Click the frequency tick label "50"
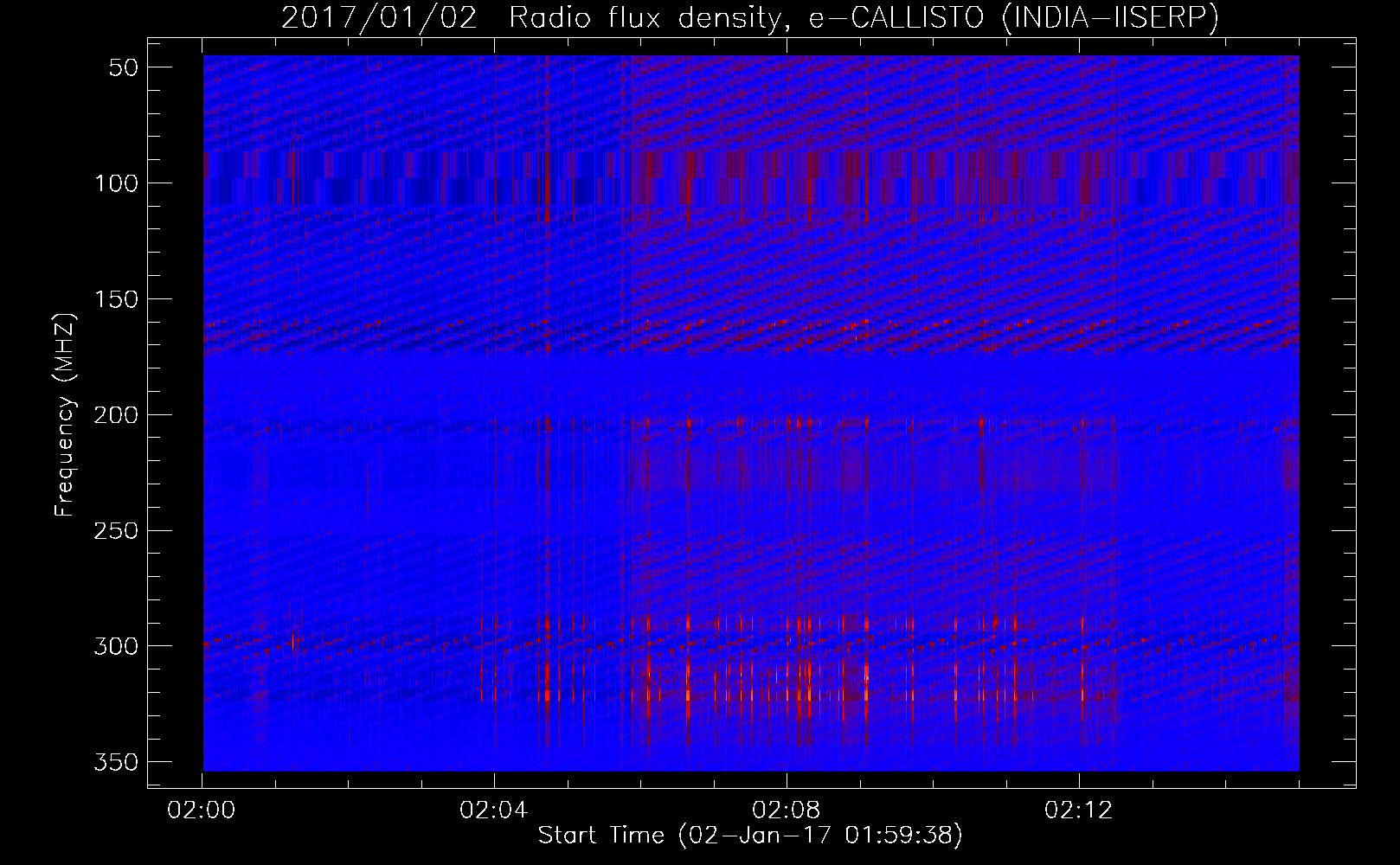The width and height of the screenshot is (1400, 865). 124,67
